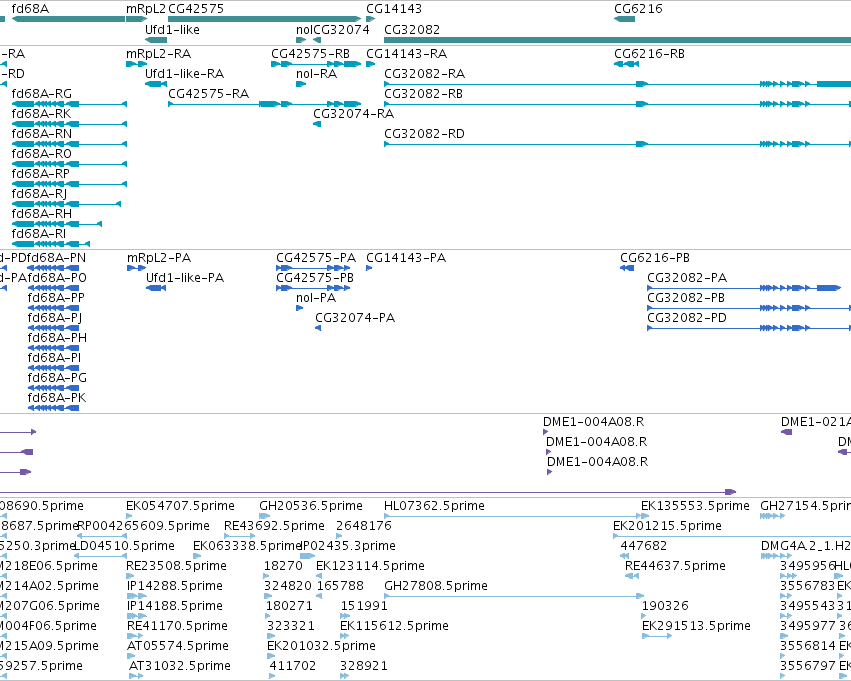Select EST GH20536.5prime
This screenshot has height=681, width=851.
(264, 516)
